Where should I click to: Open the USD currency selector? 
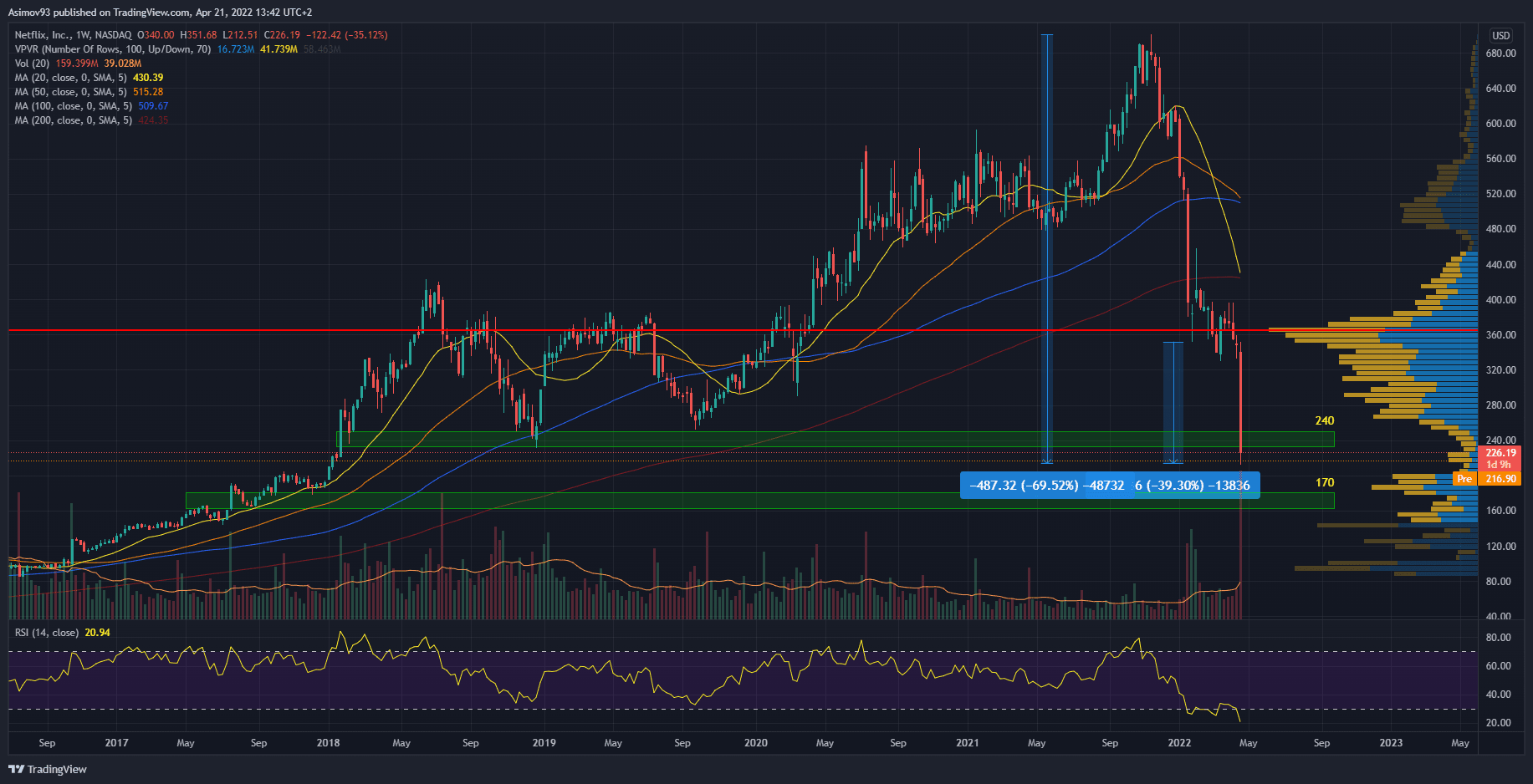click(x=1500, y=35)
